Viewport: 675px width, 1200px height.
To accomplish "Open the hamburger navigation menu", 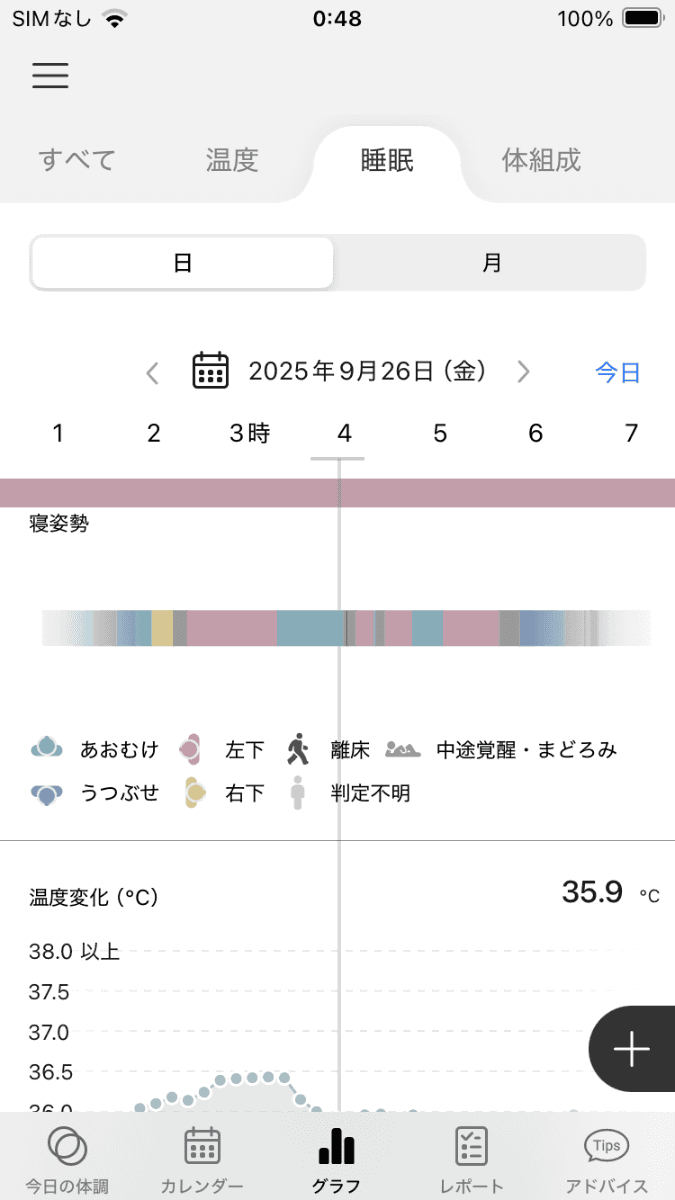I will point(50,75).
